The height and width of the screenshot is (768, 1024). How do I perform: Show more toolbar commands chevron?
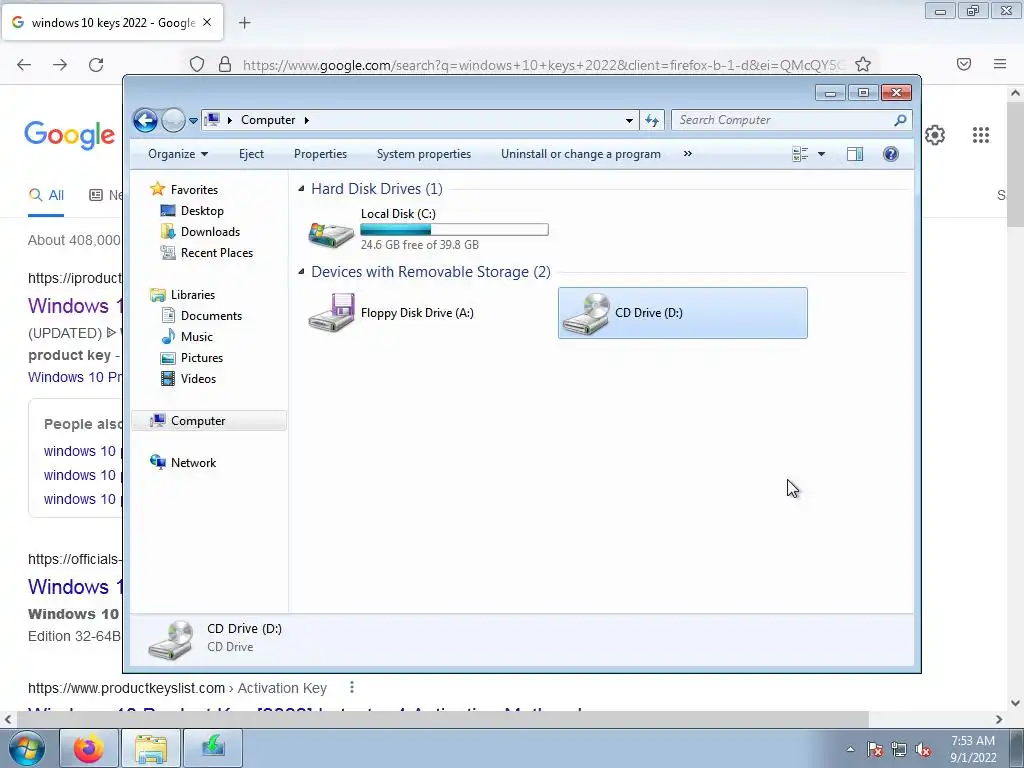(688, 154)
